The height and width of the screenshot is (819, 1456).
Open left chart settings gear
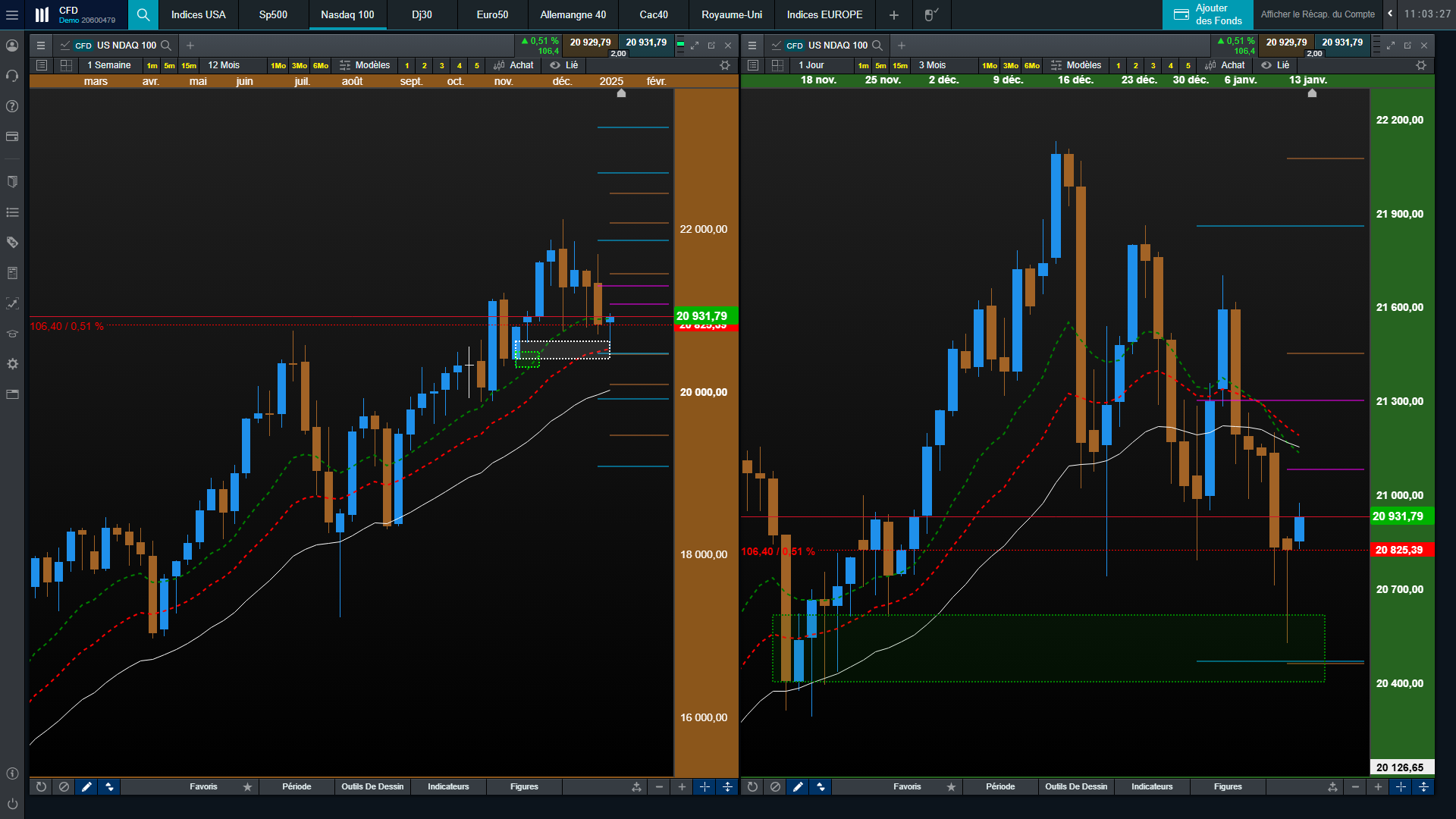coord(724,65)
